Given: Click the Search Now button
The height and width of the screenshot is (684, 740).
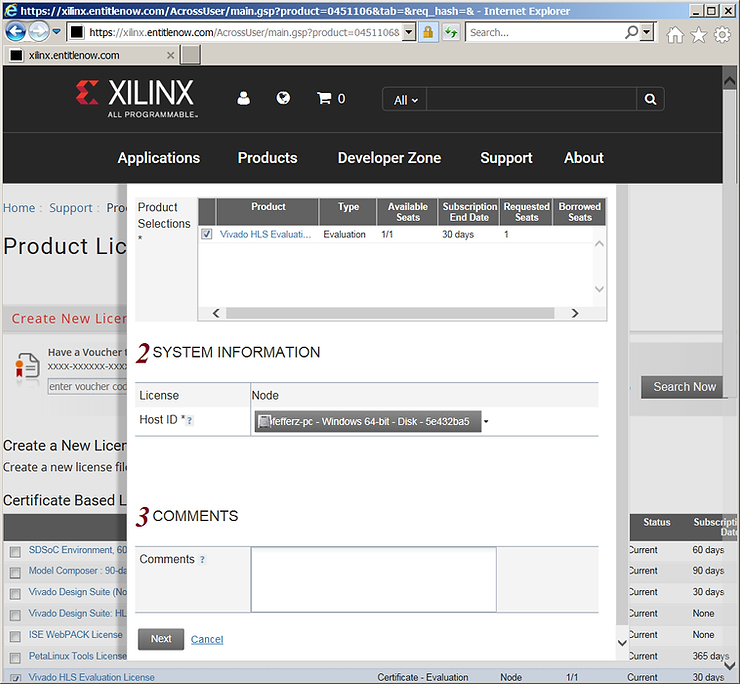Looking at the screenshot, I should pos(684,387).
